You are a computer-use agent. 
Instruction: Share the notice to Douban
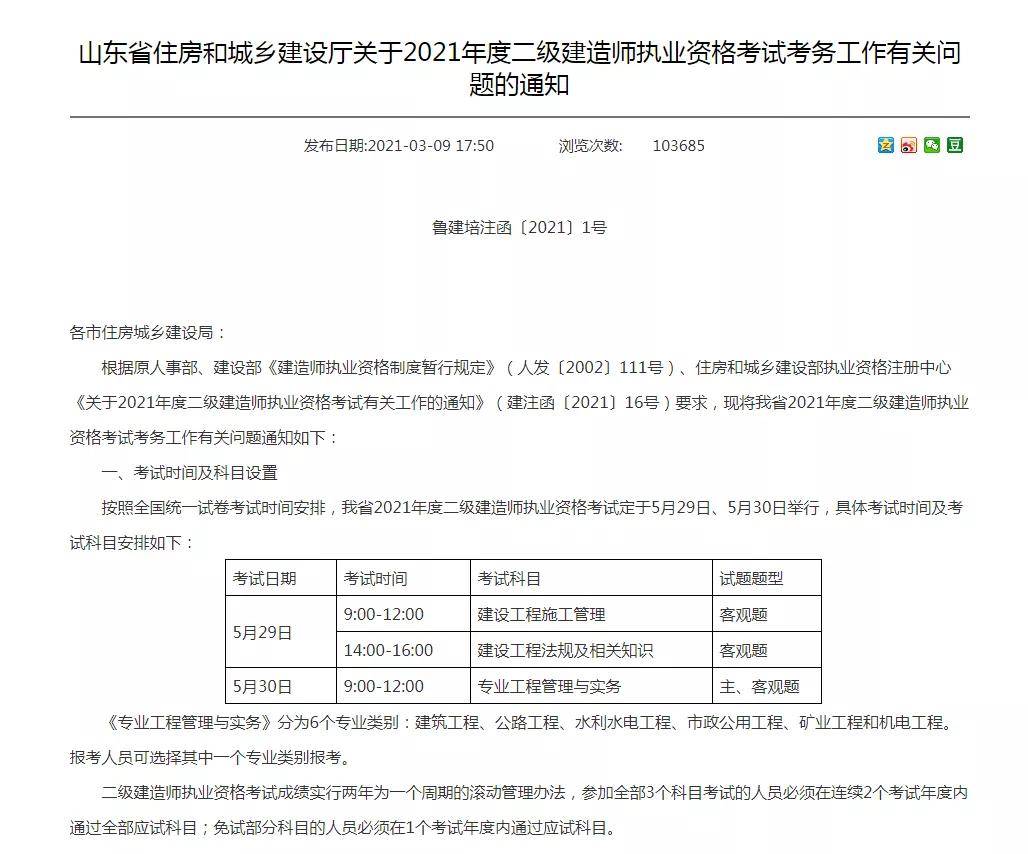coord(955,145)
